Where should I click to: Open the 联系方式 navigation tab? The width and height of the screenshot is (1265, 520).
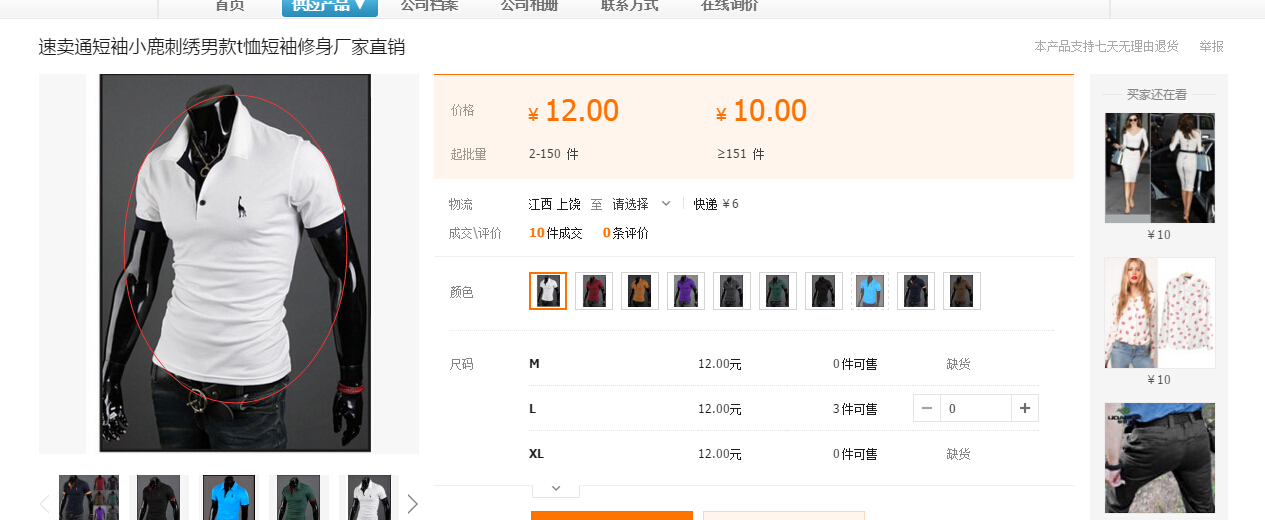click(629, 6)
